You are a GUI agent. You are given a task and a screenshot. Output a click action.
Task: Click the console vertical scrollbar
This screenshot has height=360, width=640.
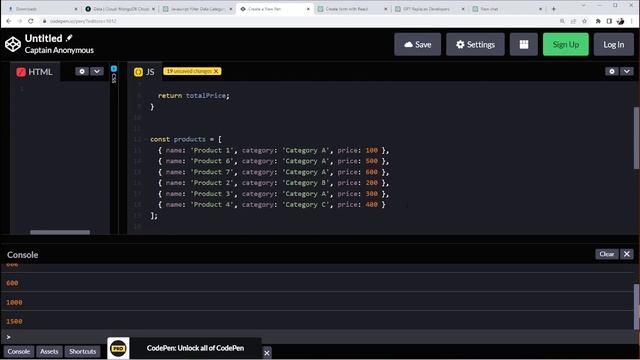point(636,306)
